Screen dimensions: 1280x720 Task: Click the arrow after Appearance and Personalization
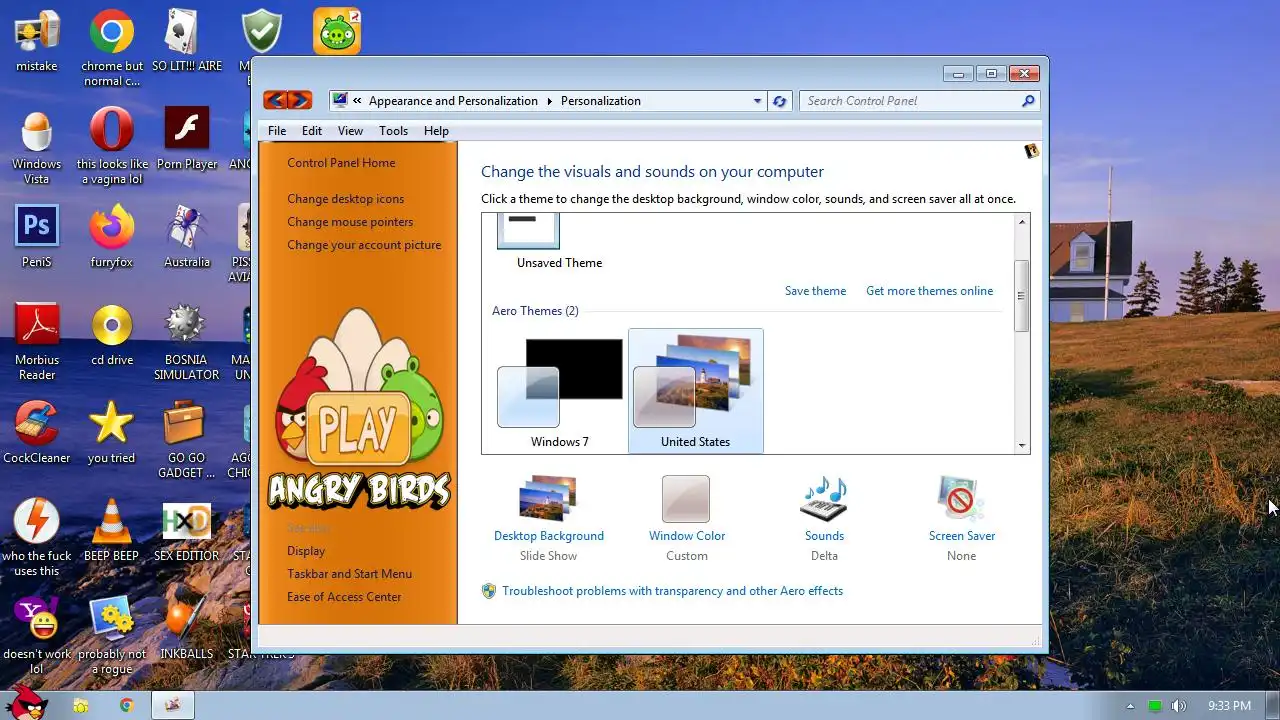pyautogui.click(x=549, y=101)
